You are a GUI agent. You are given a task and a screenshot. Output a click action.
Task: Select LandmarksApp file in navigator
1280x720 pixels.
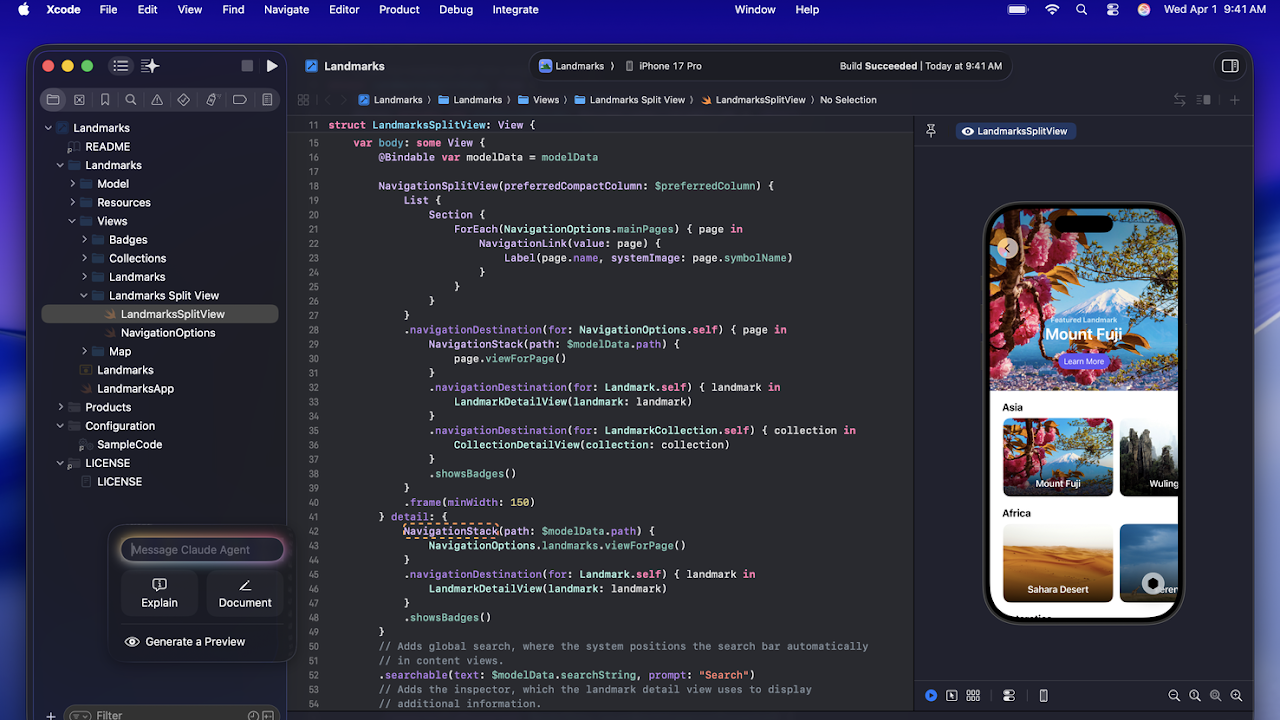tap(135, 389)
